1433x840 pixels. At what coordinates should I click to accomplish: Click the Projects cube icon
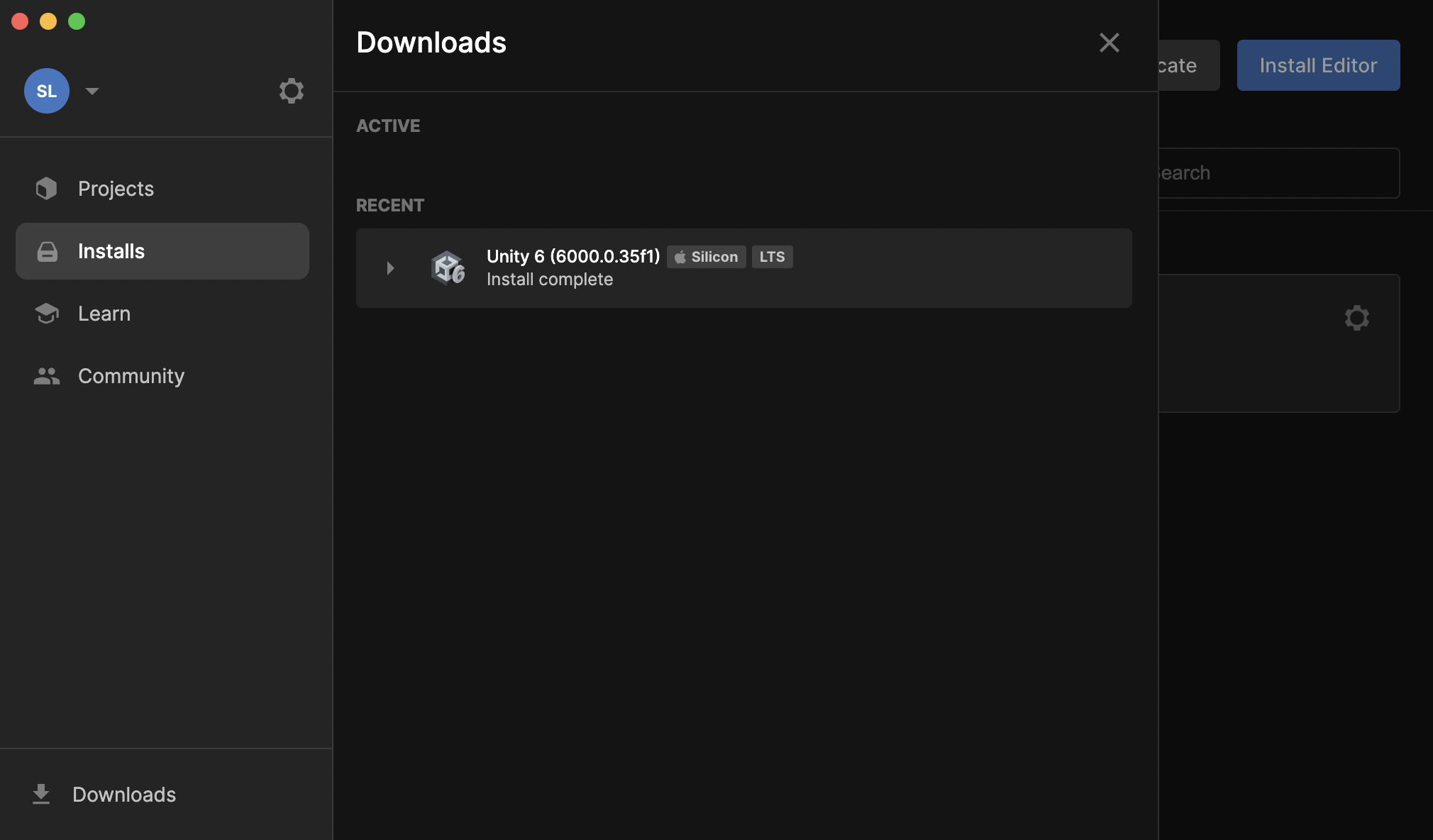pyautogui.click(x=47, y=189)
